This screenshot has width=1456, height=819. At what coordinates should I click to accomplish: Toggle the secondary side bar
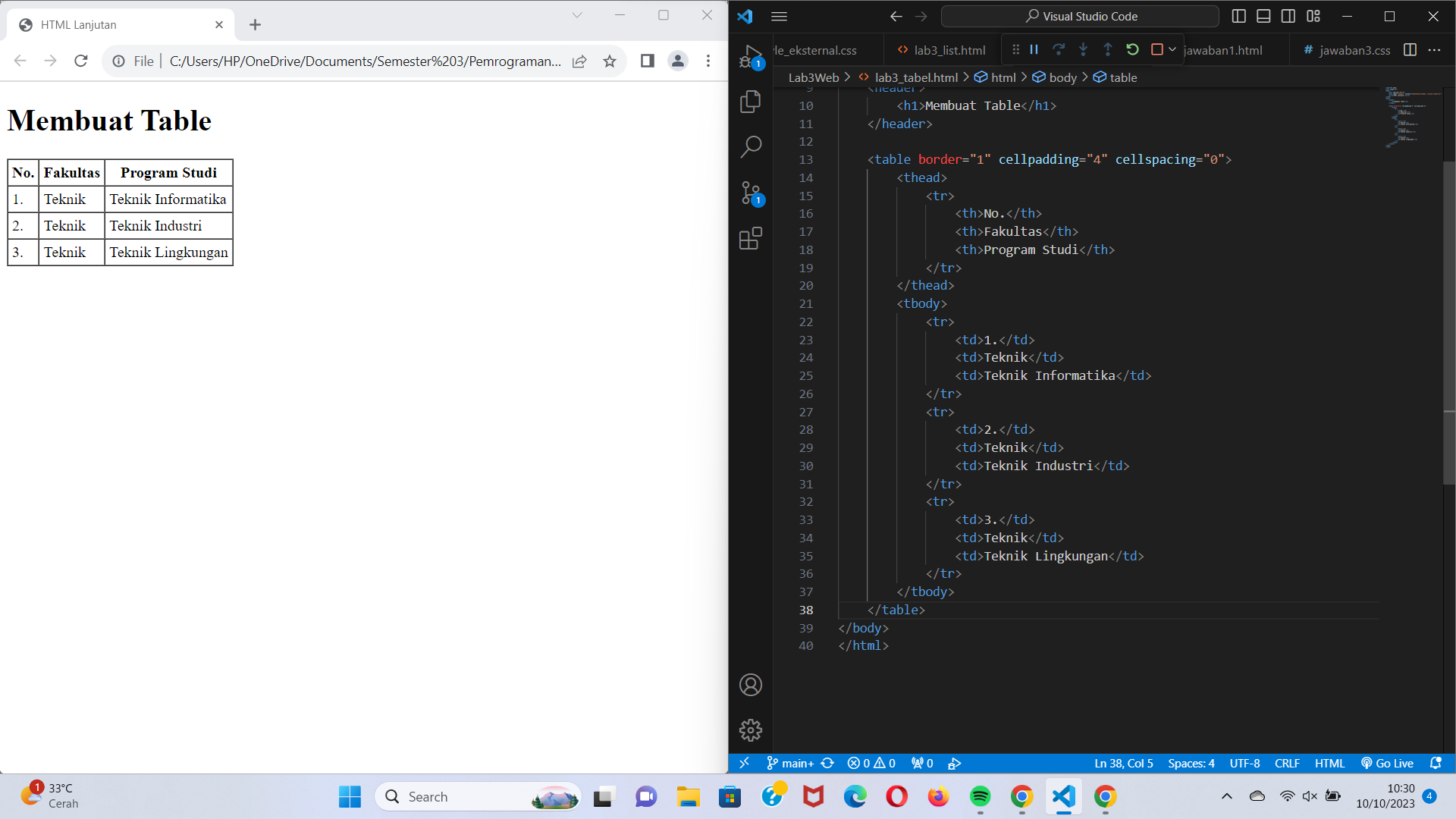pyautogui.click(x=1288, y=15)
